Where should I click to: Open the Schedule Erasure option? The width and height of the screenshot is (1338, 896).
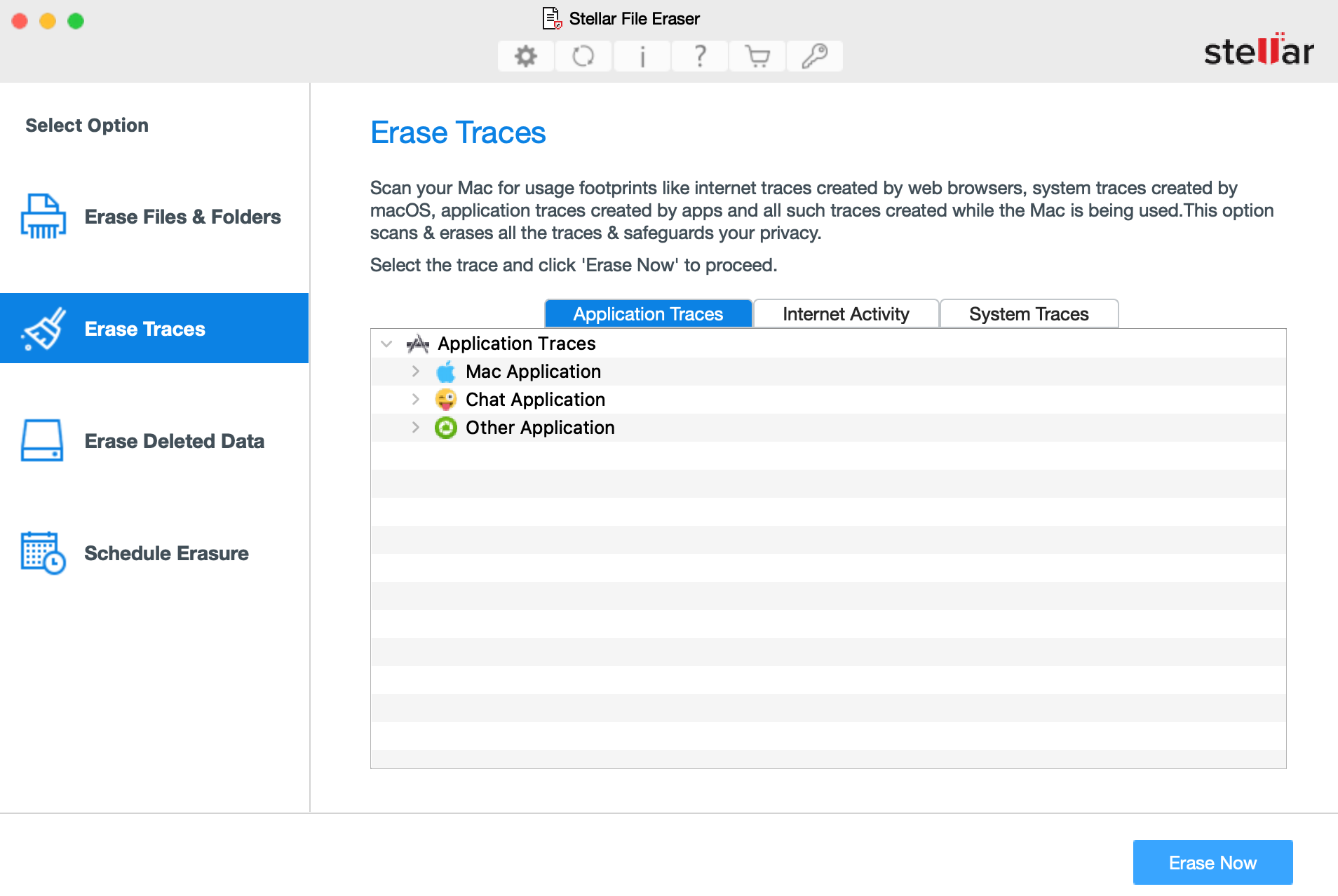pyautogui.click(x=154, y=553)
